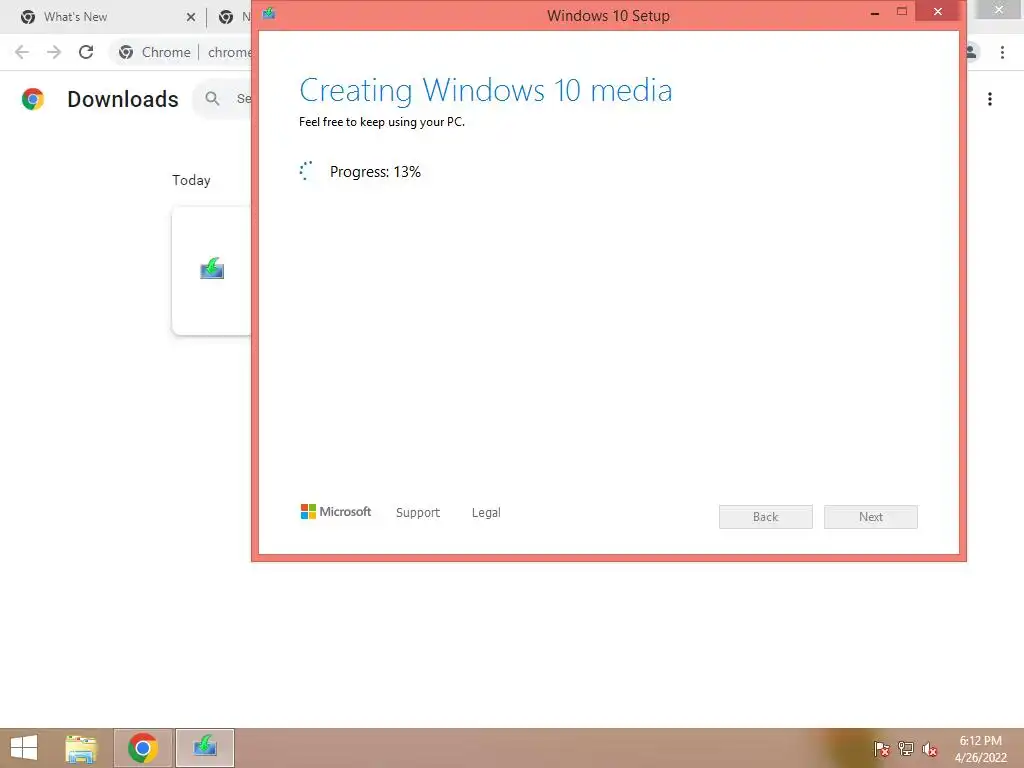
Task: Click the Today date label in Downloads
Action: [x=191, y=180]
